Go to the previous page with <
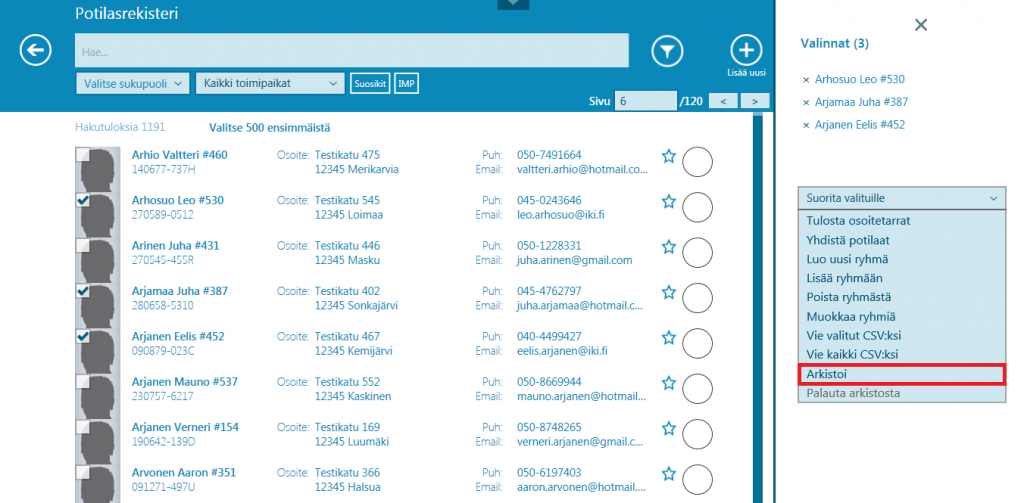Image resolution: width=1024 pixels, height=503 pixels. click(x=724, y=101)
